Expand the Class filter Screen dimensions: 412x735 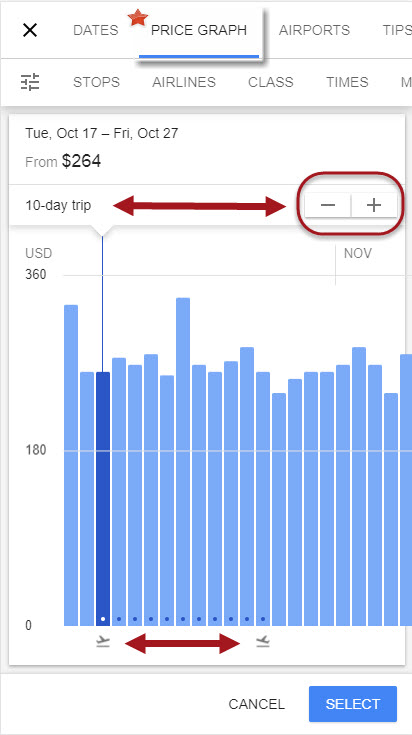[270, 82]
